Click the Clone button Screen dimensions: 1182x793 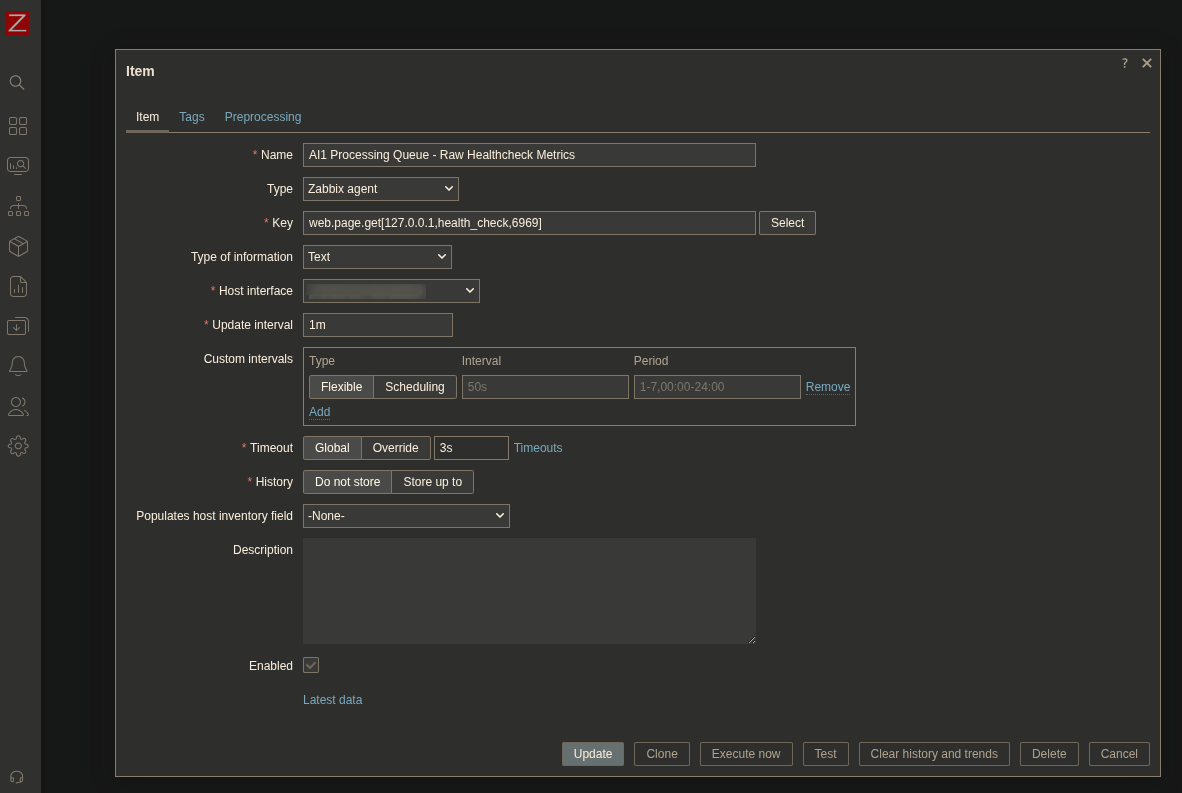(662, 754)
